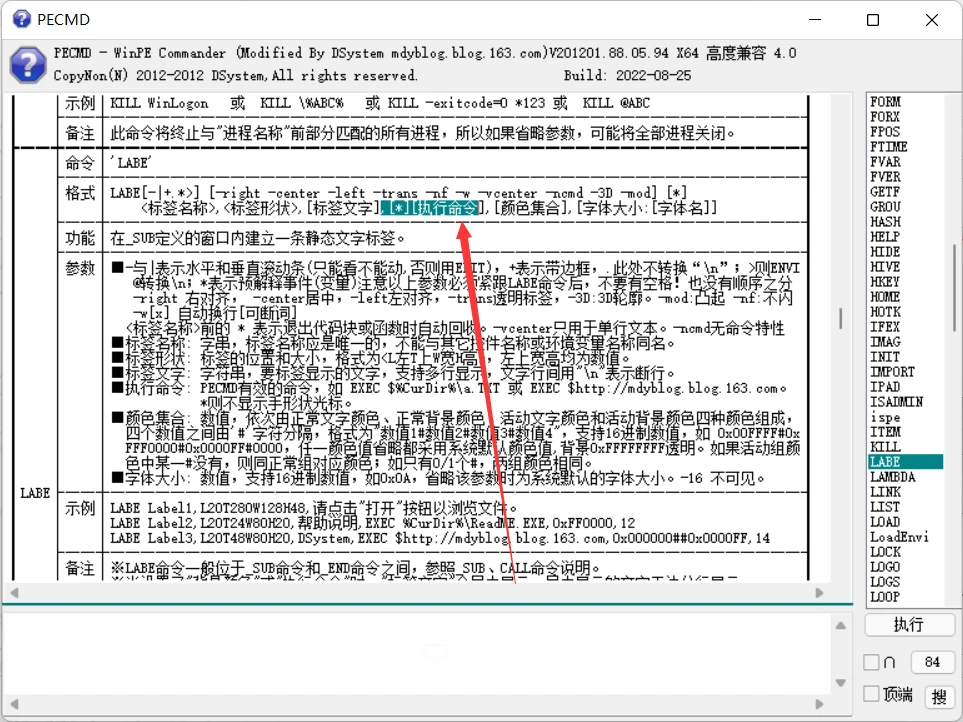This screenshot has height=722, width=963.
Task: Click inside the empty command input area
Action: pyautogui.click(x=418, y=654)
